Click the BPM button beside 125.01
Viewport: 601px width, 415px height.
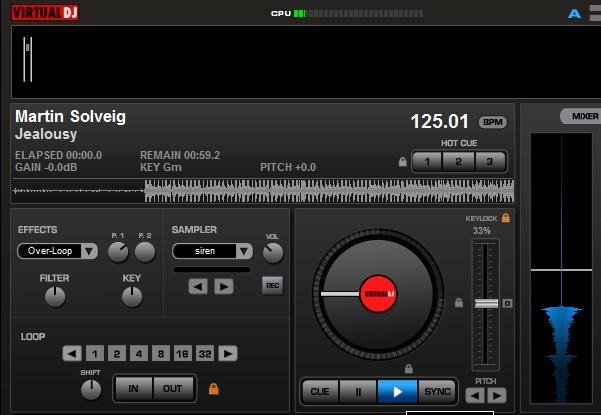point(492,122)
